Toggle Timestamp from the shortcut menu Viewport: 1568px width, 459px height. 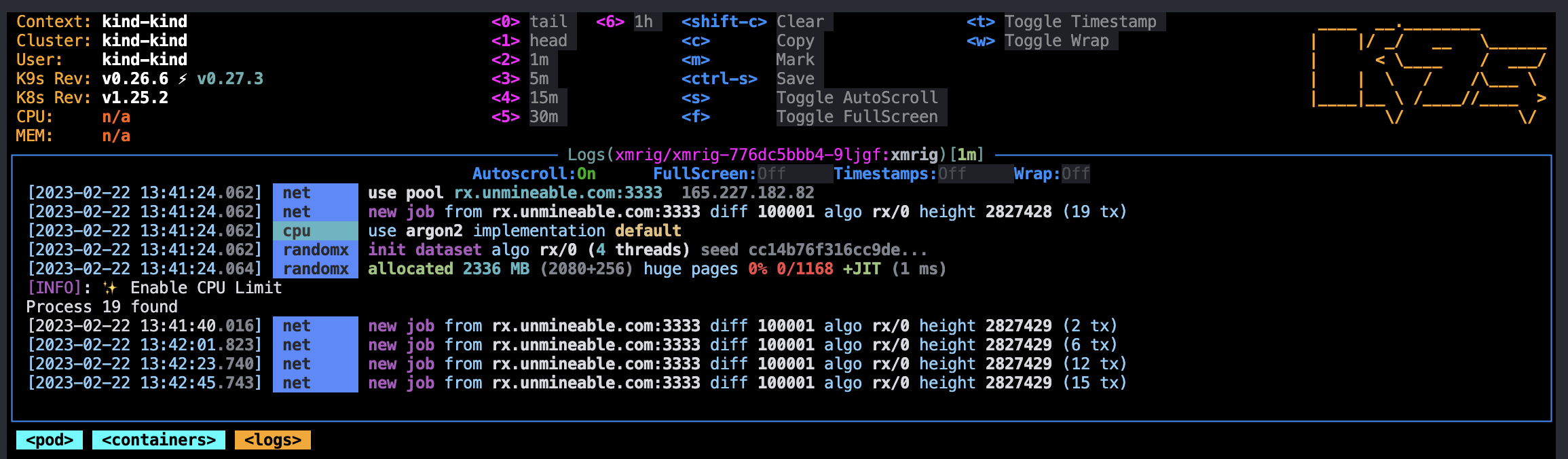point(1081,22)
